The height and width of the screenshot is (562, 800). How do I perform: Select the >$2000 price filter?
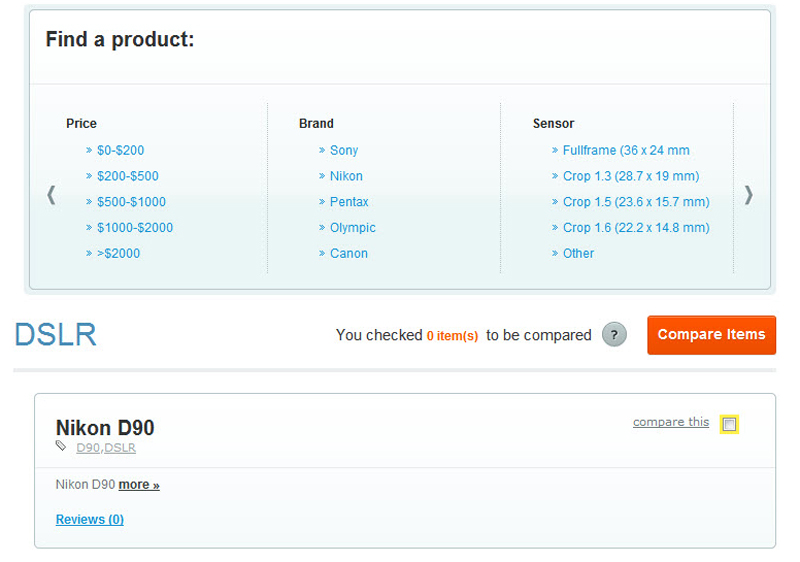(x=118, y=253)
